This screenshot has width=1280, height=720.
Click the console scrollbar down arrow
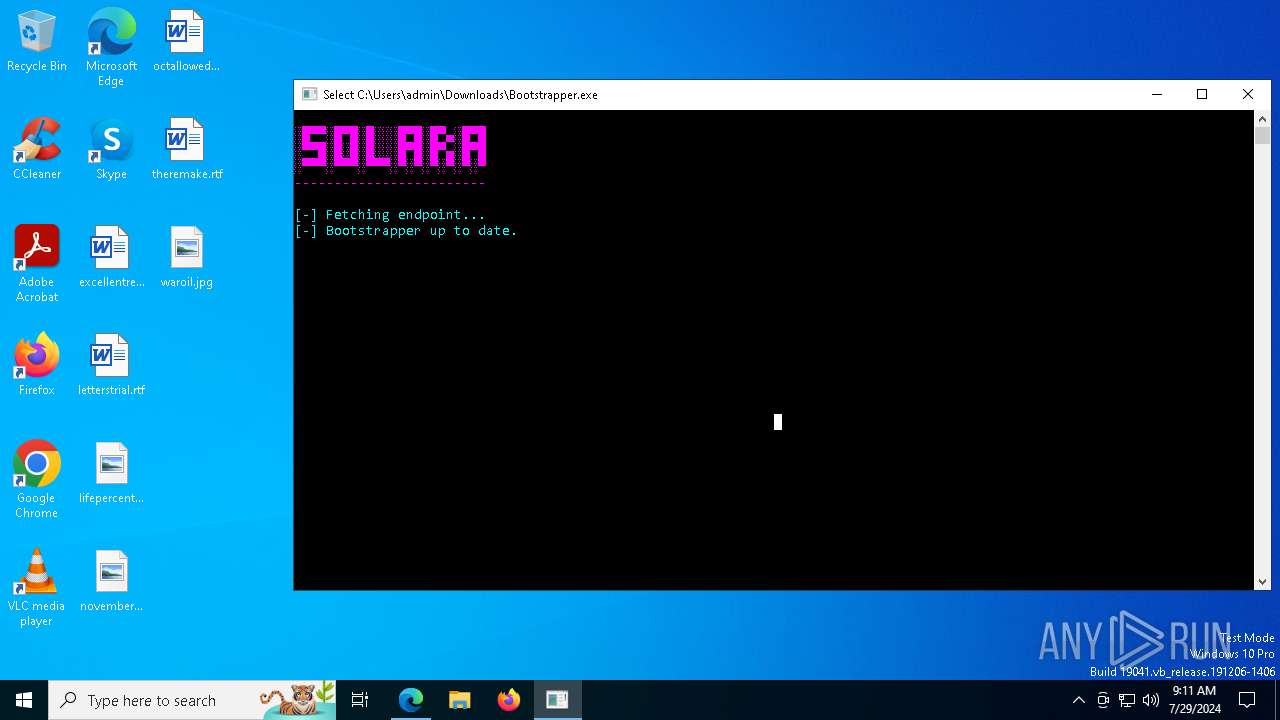point(1262,582)
